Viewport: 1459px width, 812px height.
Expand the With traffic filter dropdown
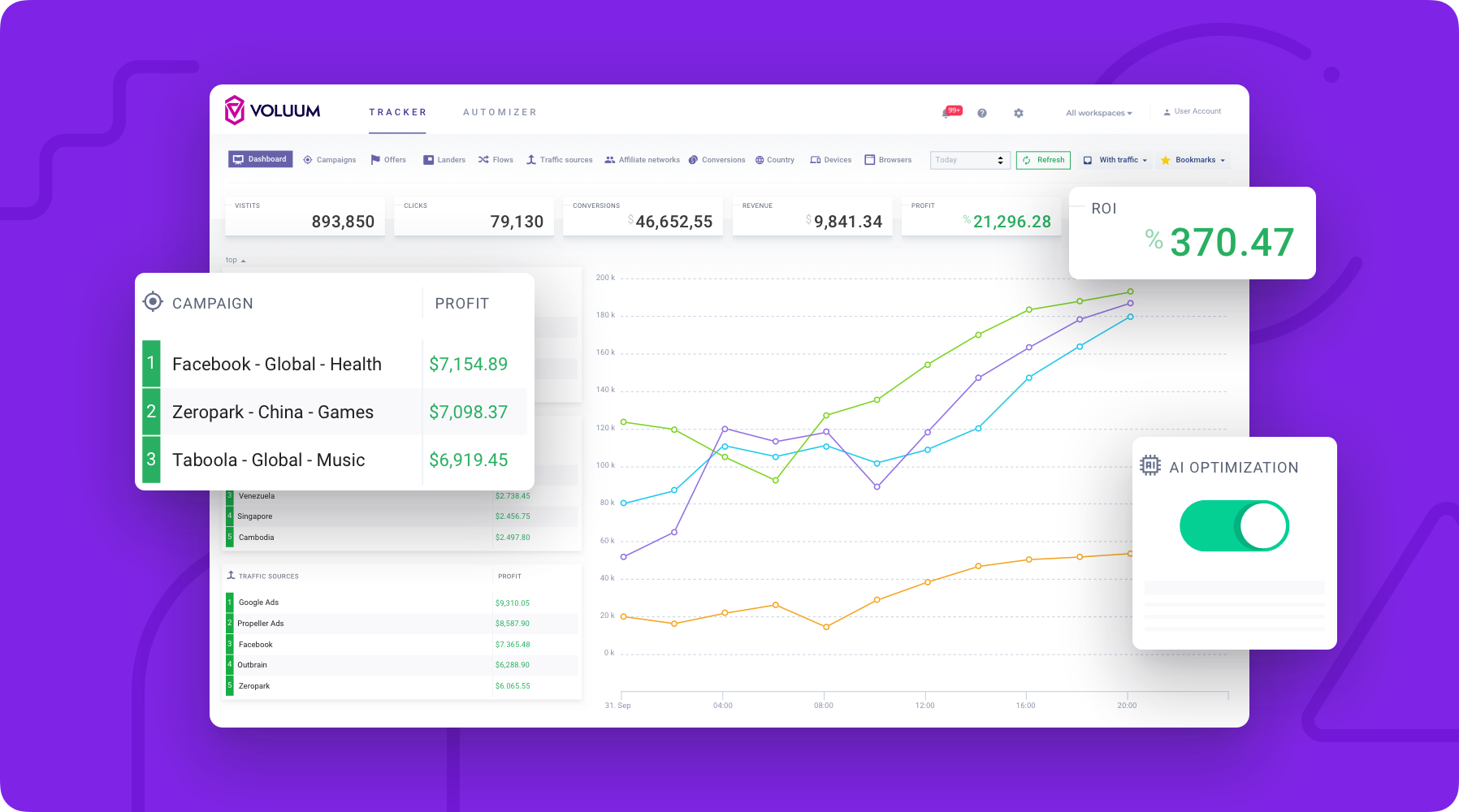(x=1115, y=160)
